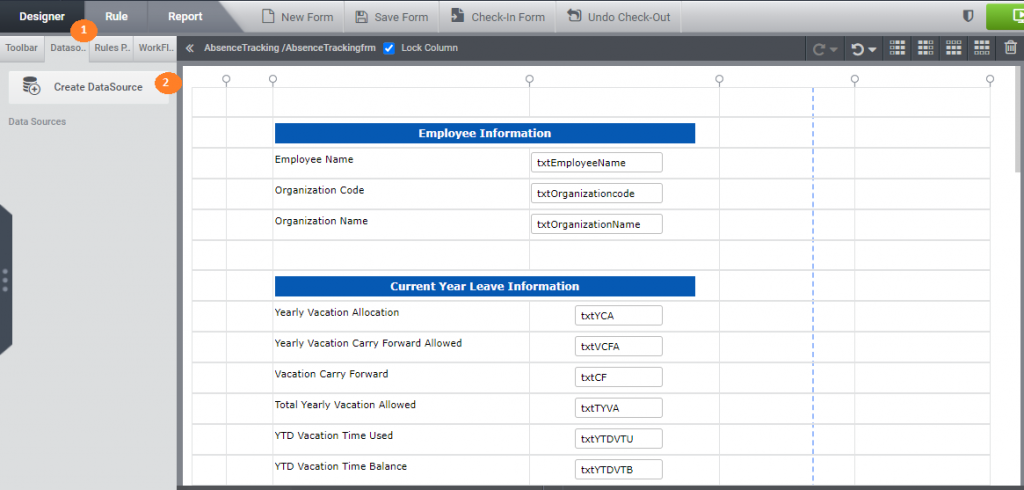Viewport: 1024px width, 490px height.
Task: Click the green preview monitor button
Action: pyautogui.click(x=1005, y=17)
